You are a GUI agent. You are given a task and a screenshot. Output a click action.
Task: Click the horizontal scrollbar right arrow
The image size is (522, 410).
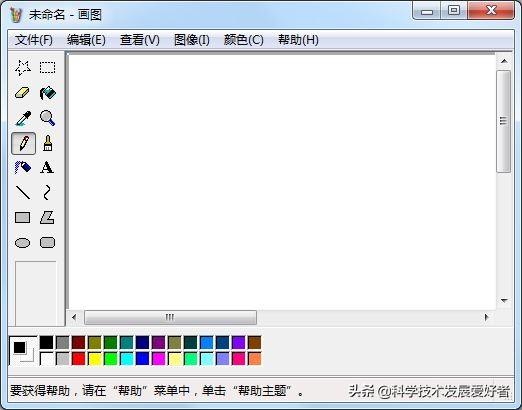pyautogui.click(x=487, y=317)
